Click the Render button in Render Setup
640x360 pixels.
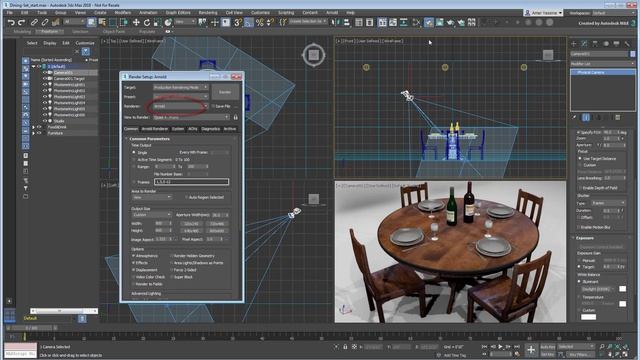225,92
